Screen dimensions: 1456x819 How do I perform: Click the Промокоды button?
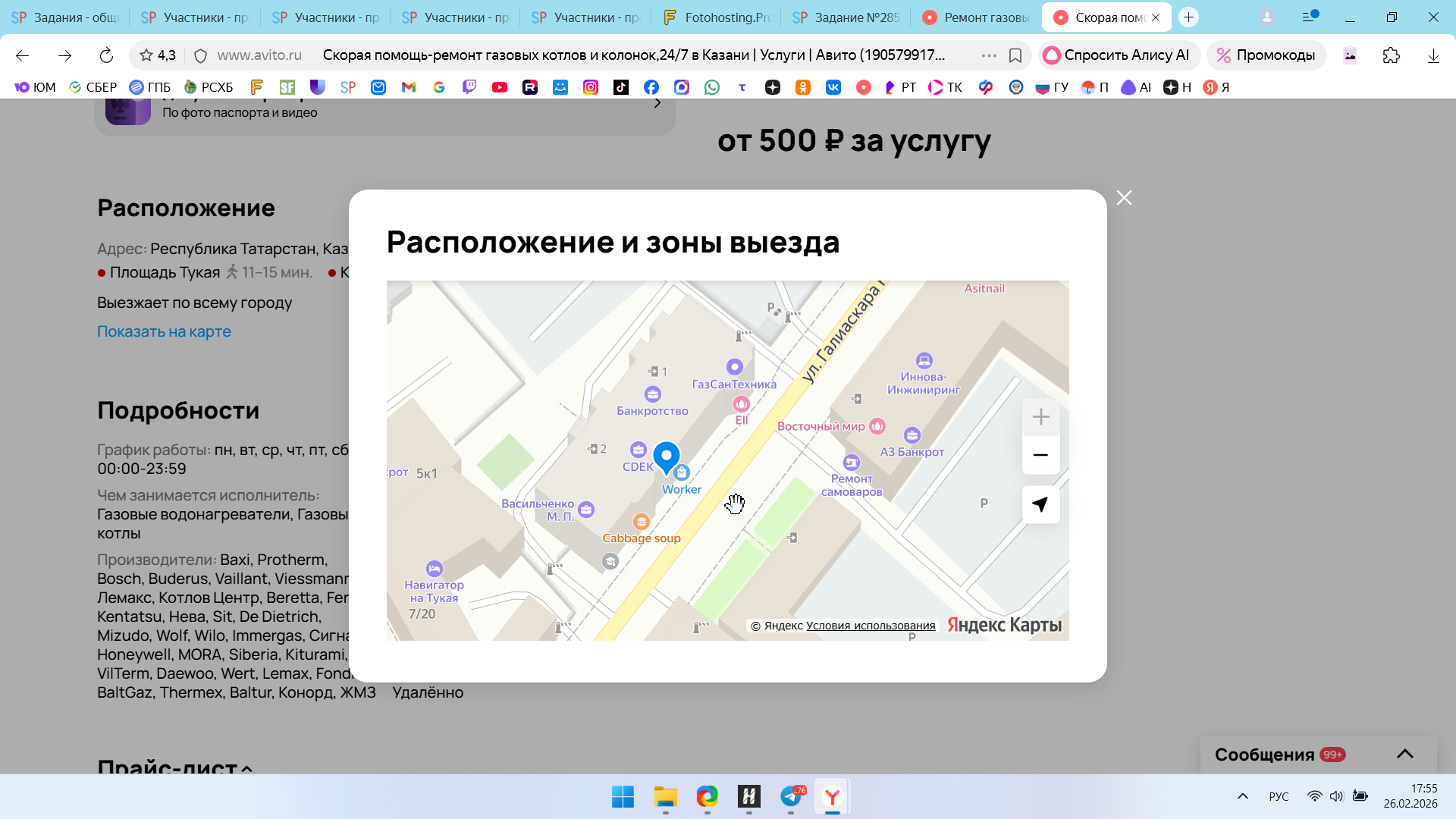pyautogui.click(x=1266, y=55)
